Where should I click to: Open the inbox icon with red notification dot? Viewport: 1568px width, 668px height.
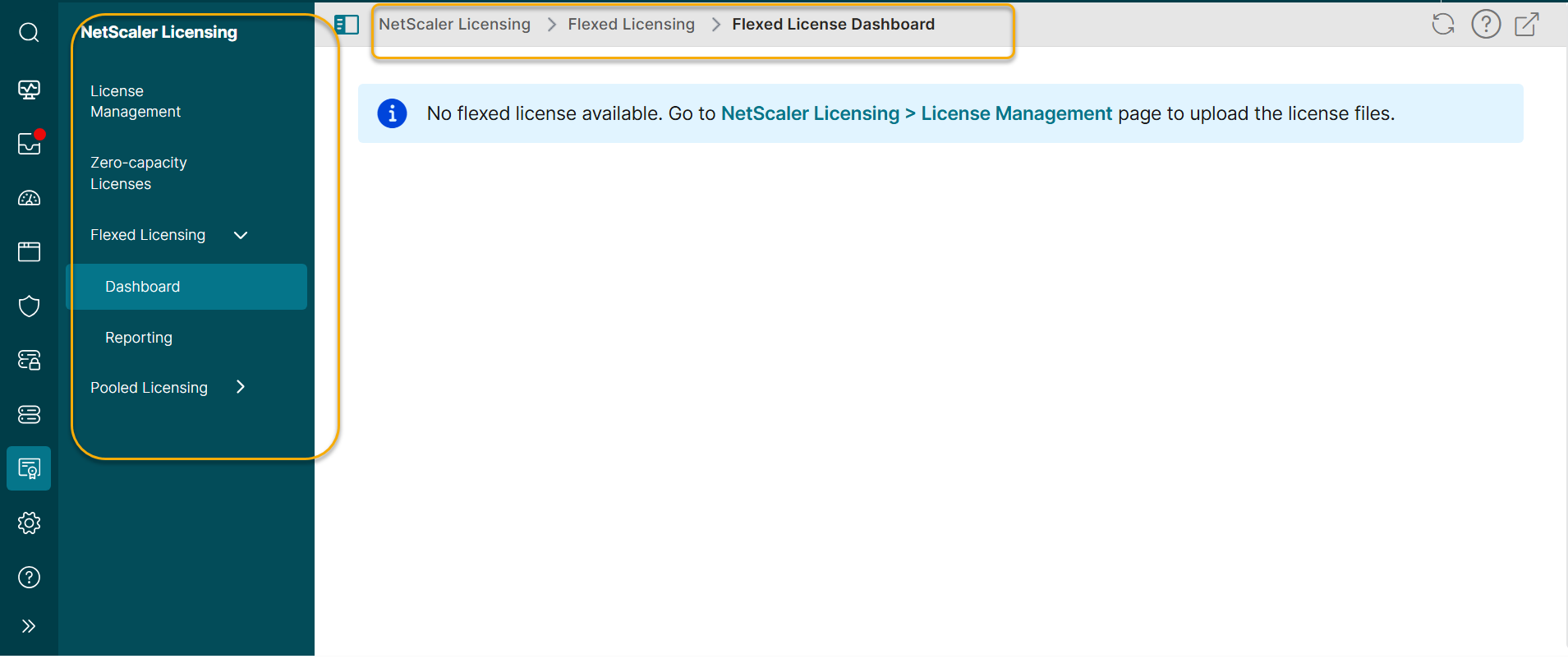[30, 143]
